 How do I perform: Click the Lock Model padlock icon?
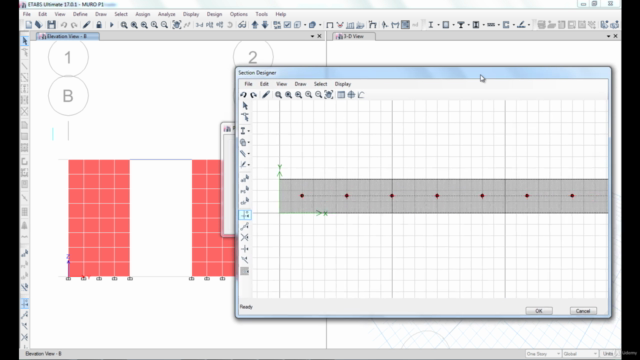point(99,25)
